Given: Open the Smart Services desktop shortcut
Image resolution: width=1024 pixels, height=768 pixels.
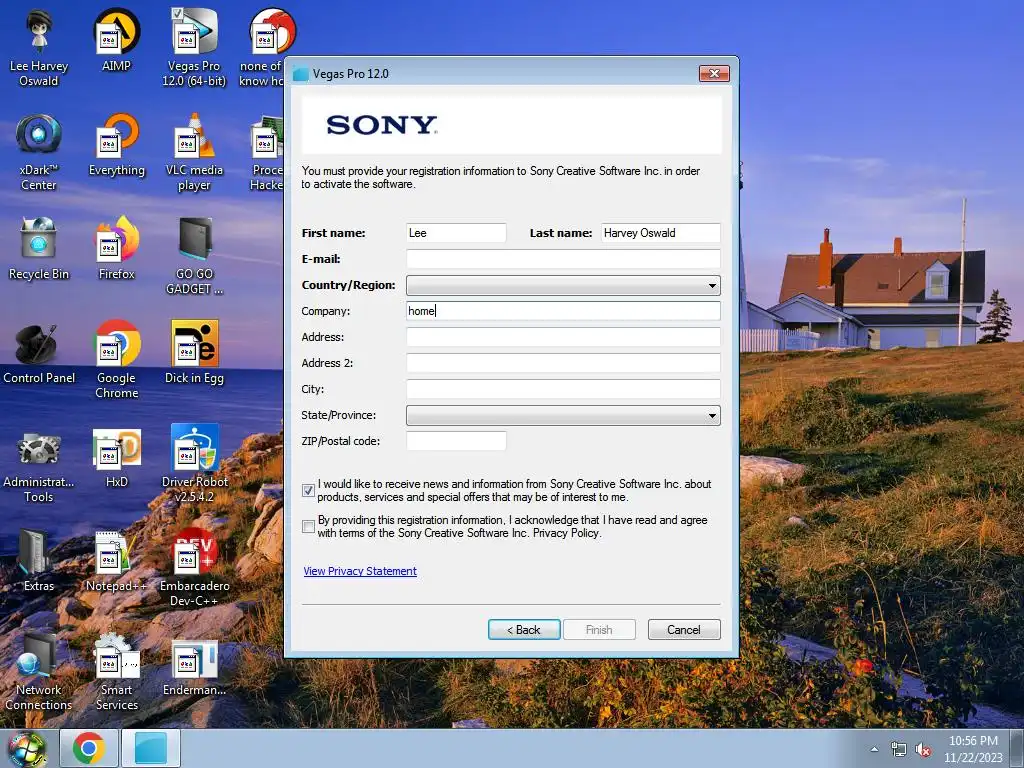Looking at the screenshot, I should point(117,671).
